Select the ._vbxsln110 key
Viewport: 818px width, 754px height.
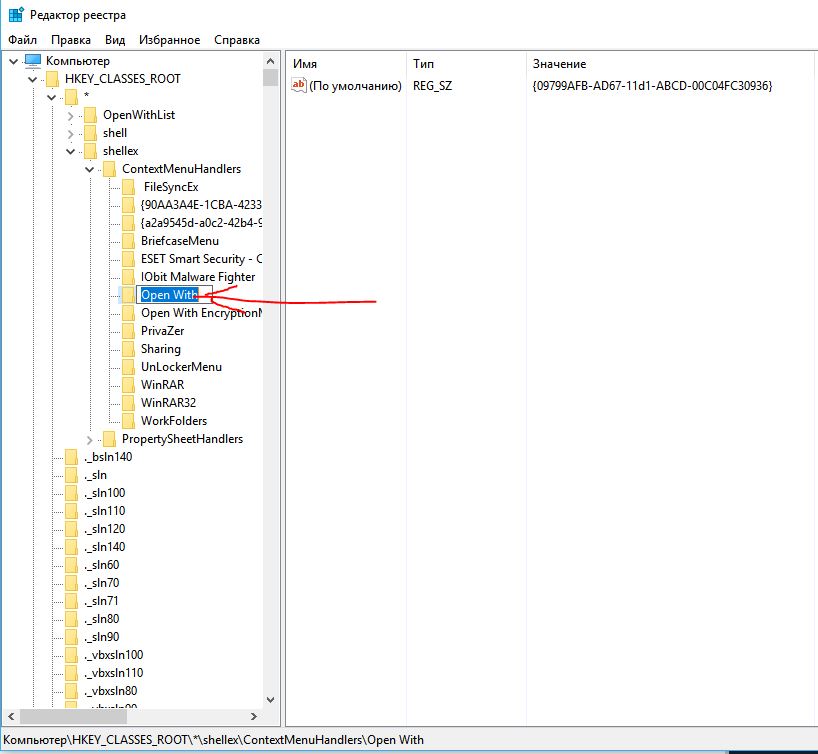(113, 673)
